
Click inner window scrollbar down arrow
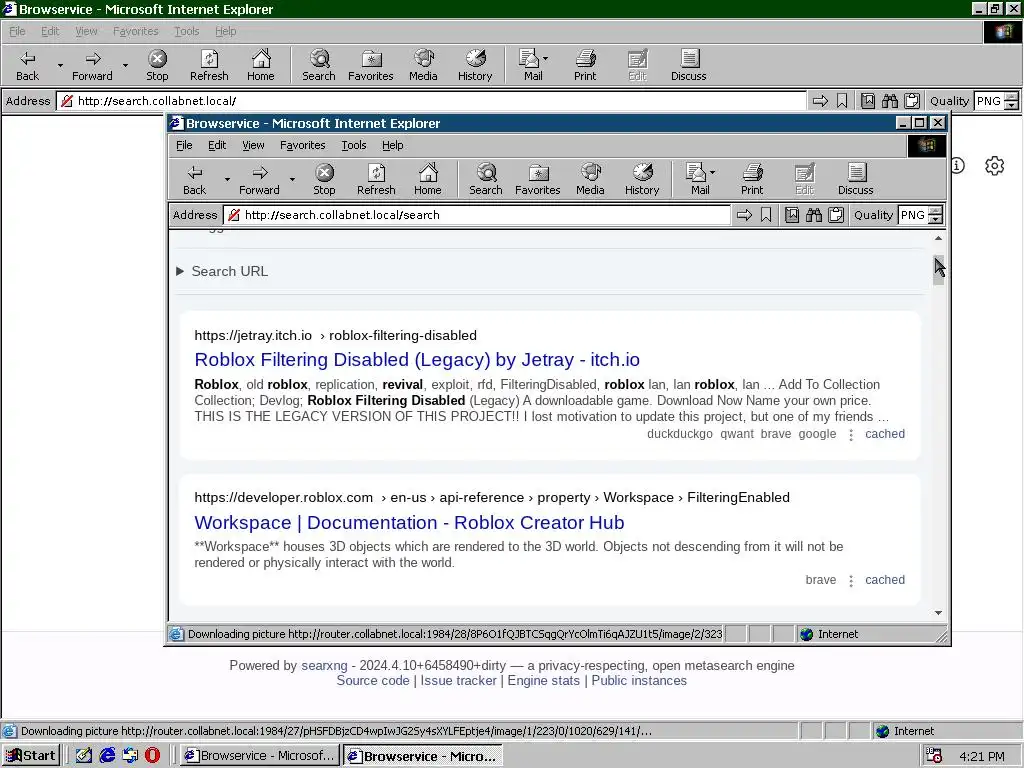[938, 613]
